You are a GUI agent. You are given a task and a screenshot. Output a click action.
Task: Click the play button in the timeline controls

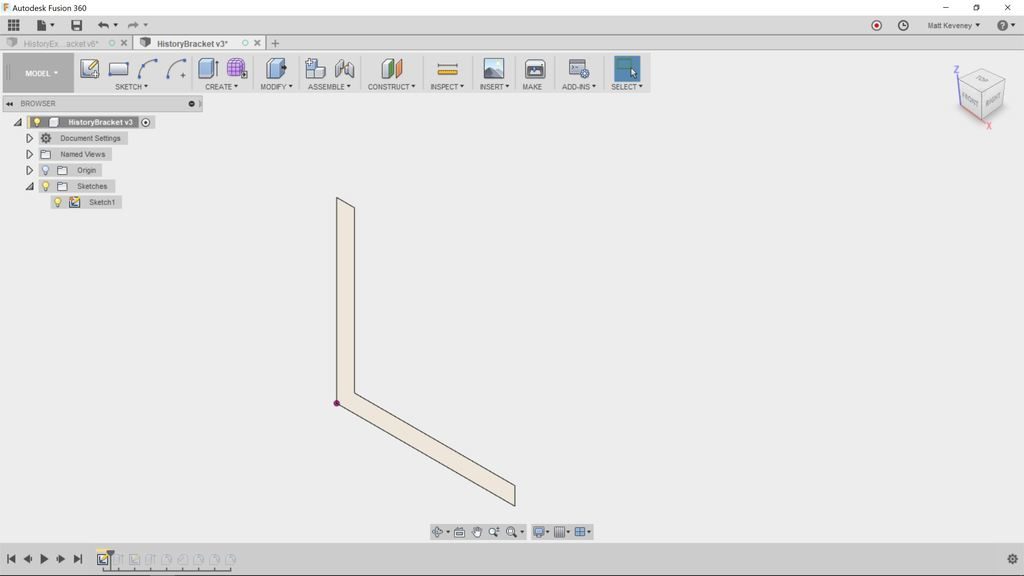(44, 559)
